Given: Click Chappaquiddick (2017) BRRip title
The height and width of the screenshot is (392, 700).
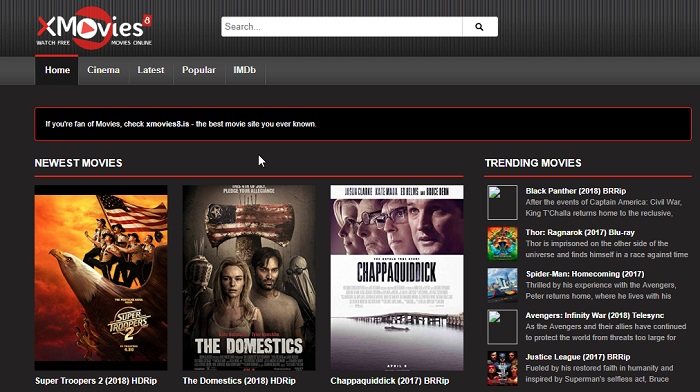Looking at the screenshot, I should [390, 381].
